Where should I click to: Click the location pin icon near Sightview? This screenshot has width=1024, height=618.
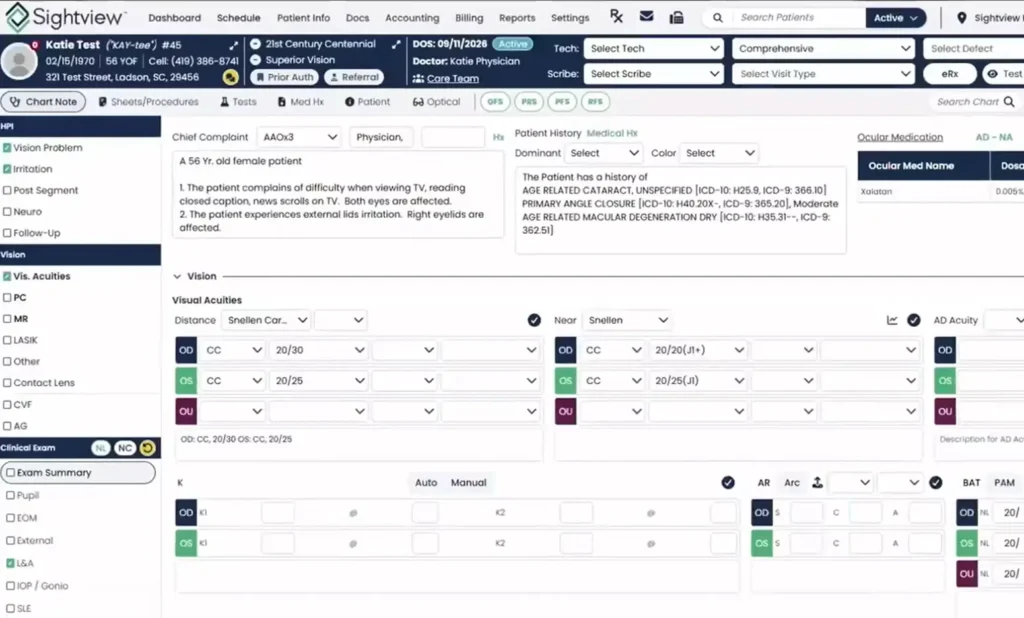click(x=961, y=18)
